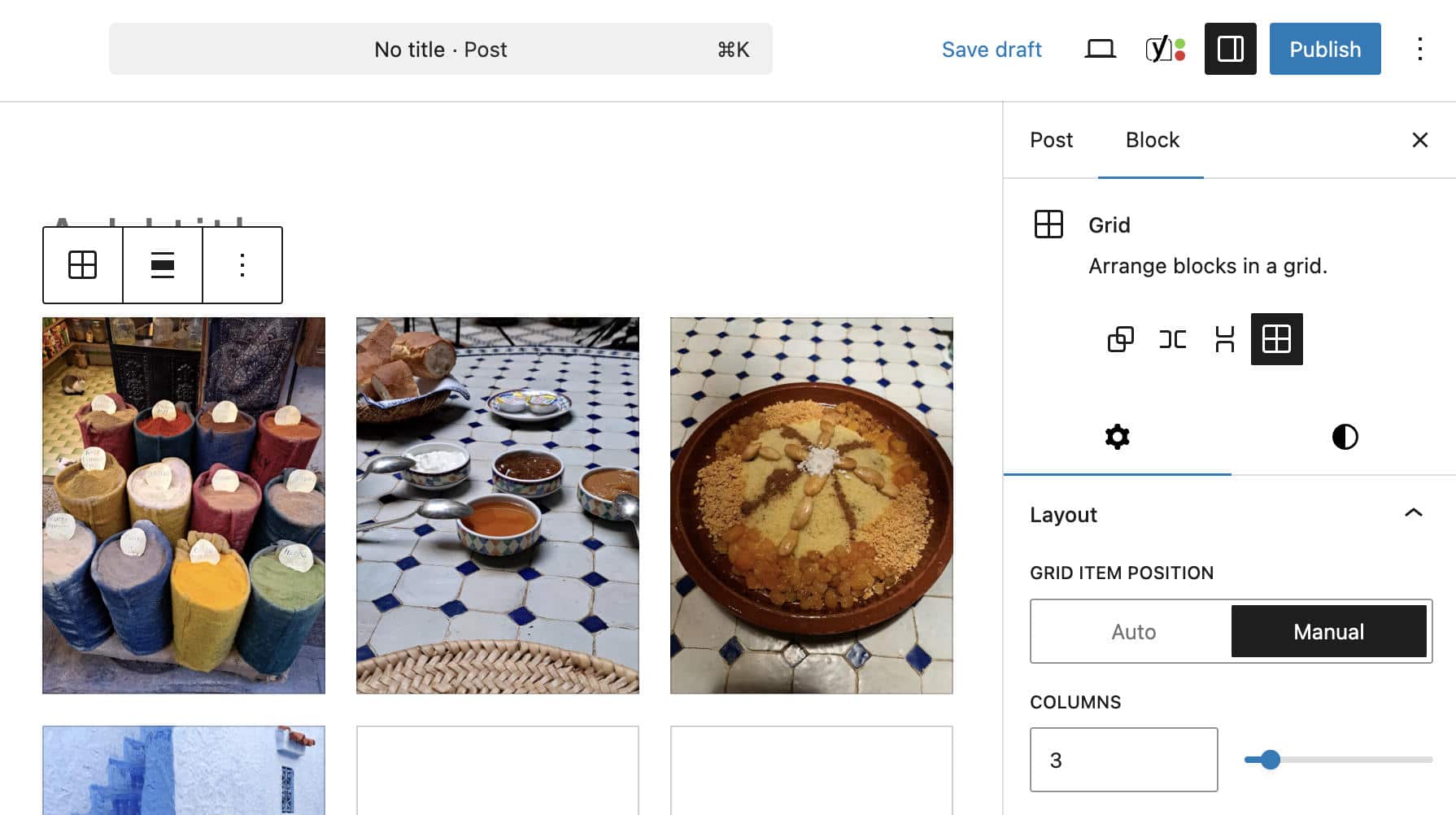Switch to the Styles half-circle icon
The height and width of the screenshot is (815, 1456).
pyautogui.click(x=1344, y=437)
